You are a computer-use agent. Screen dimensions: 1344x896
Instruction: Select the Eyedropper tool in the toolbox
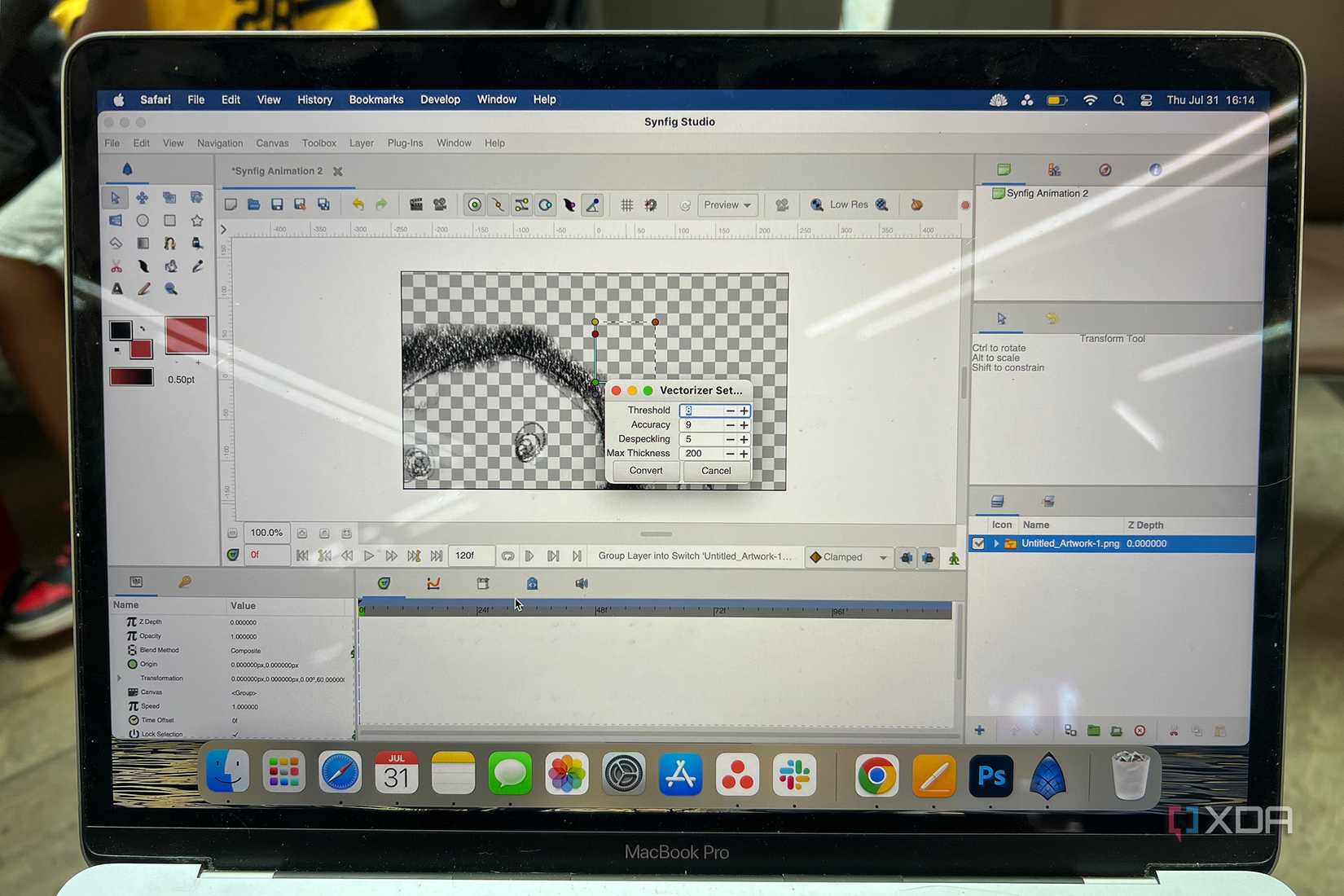(196, 266)
